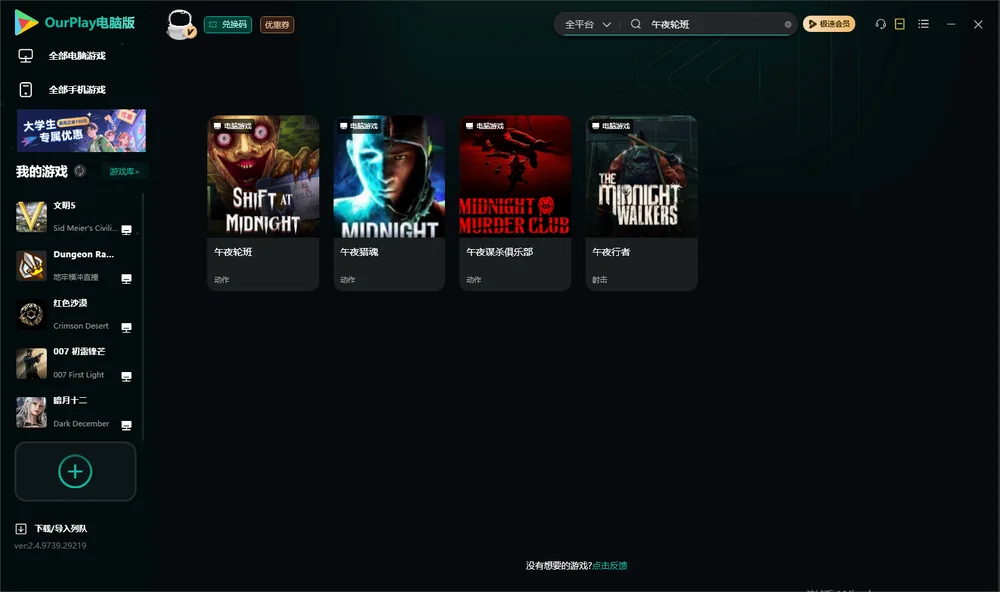Viewport: 1000px width, 592px height.
Task: Open 红色沙漠 in my games list
Action: (x=74, y=314)
